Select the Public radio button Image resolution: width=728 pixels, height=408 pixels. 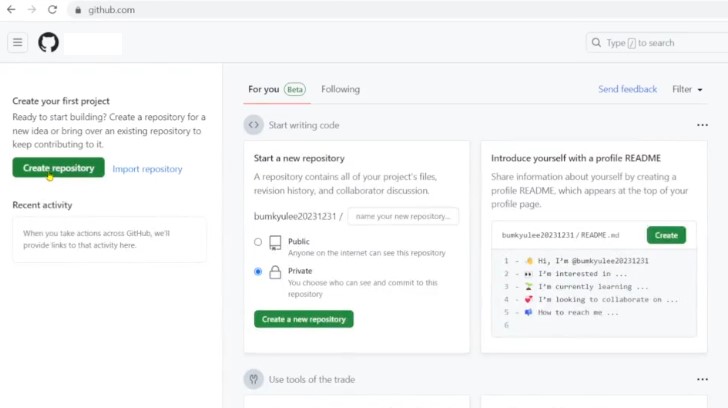click(x=258, y=242)
